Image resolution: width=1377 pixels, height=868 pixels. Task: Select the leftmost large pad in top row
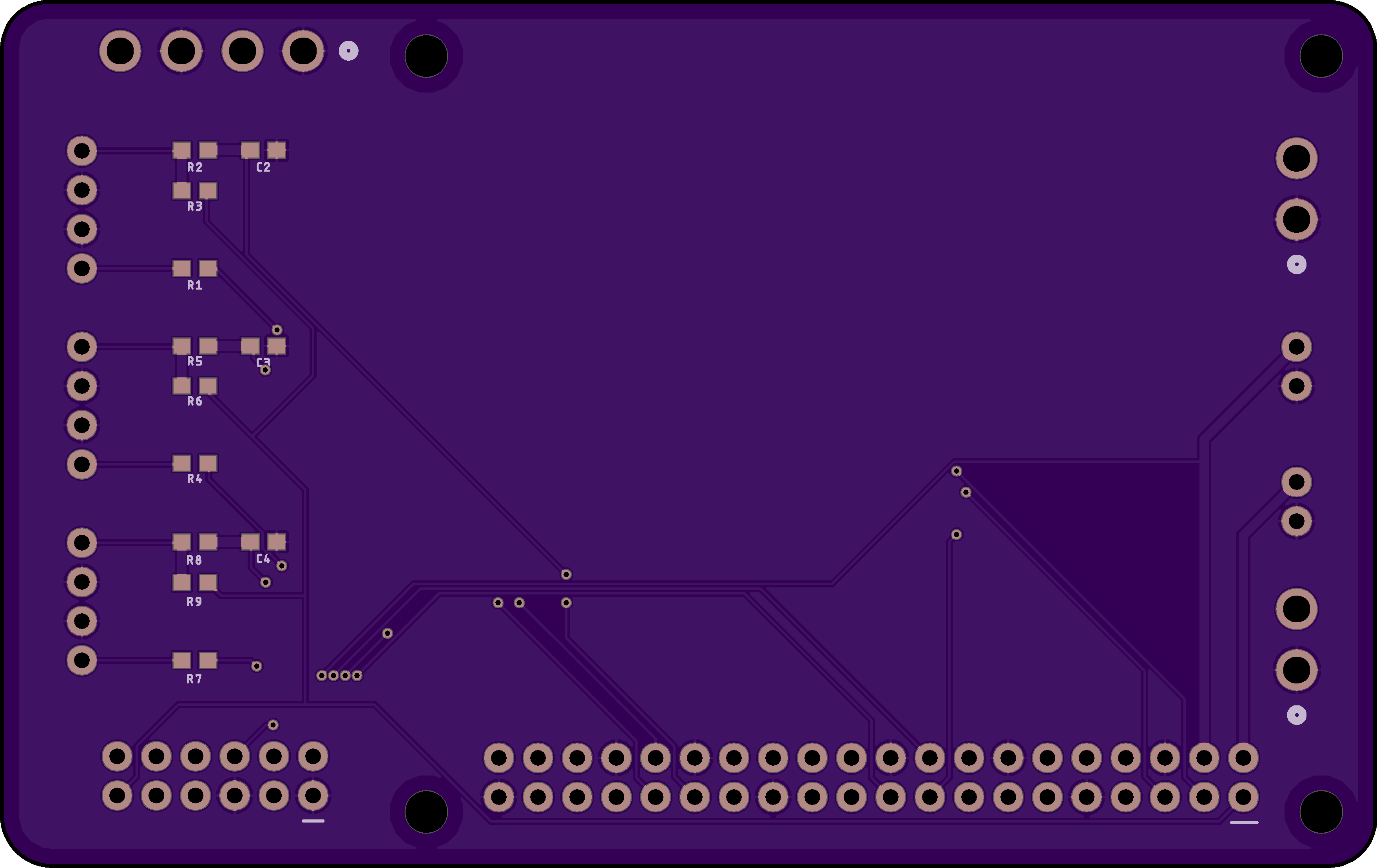[x=120, y=51]
